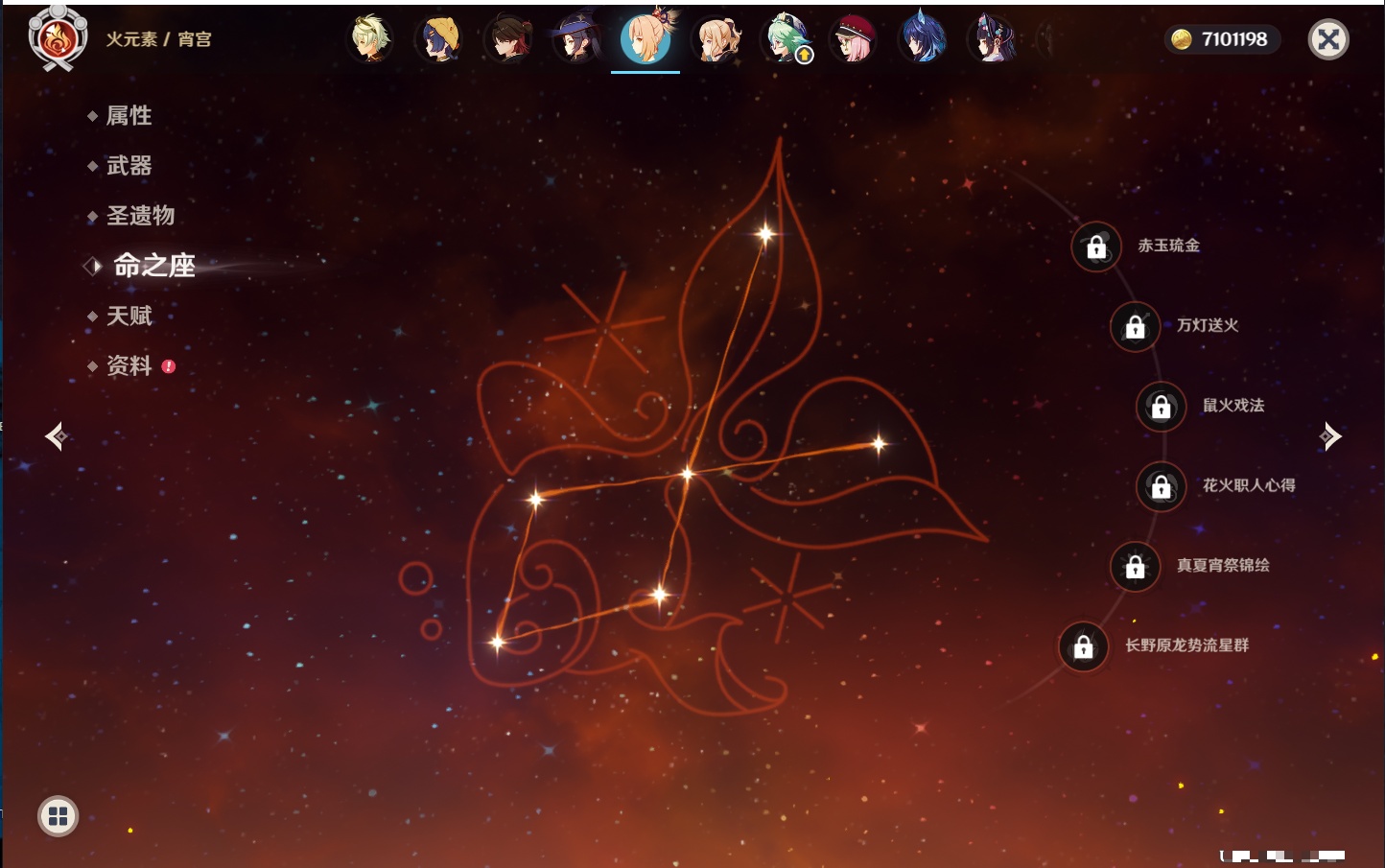The height and width of the screenshot is (868, 1385).
Task: Click the lock icon for 长野原龙势流星群
Action: [1084, 645]
